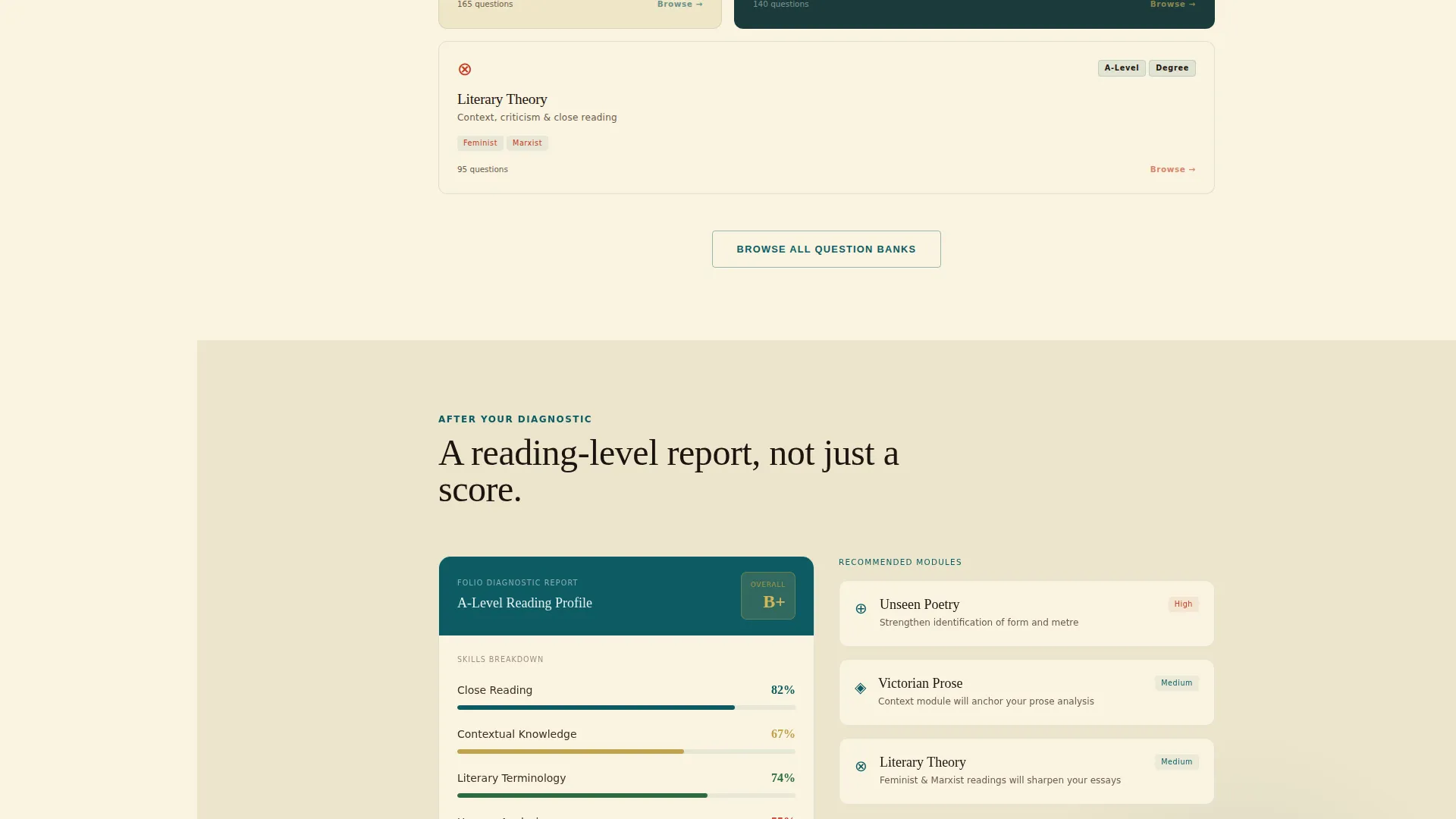The image size is (1456, 819).
Task: Click 'Skills Breakdown' label
Action: (x=500, y=660)
